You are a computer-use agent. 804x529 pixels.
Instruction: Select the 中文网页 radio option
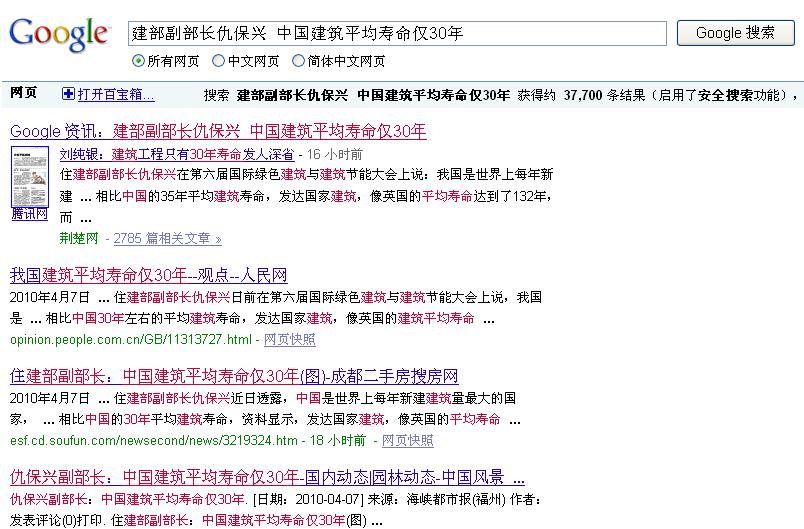pos(217,61)
